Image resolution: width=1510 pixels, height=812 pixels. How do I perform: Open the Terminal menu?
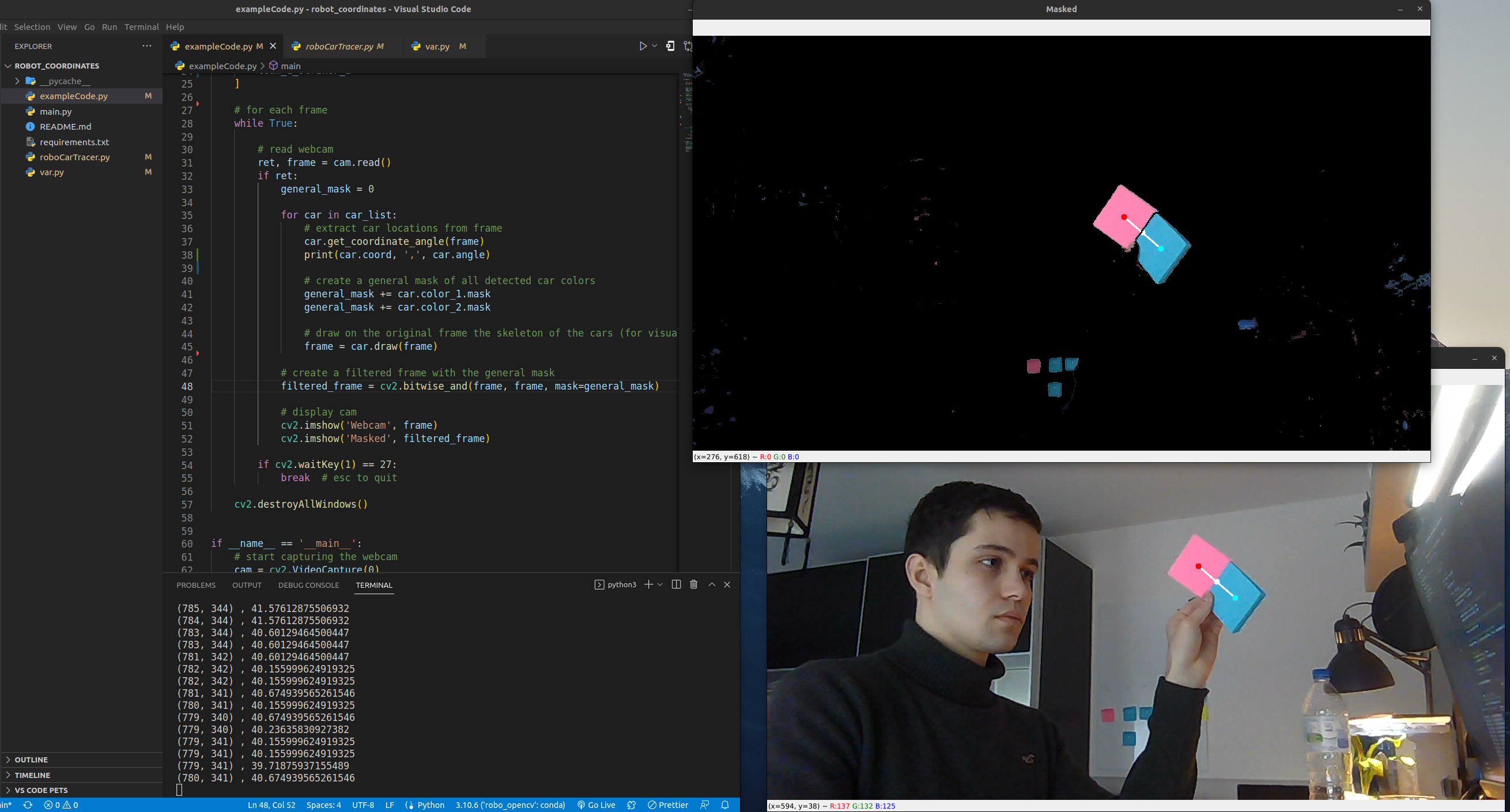[141, 27]
